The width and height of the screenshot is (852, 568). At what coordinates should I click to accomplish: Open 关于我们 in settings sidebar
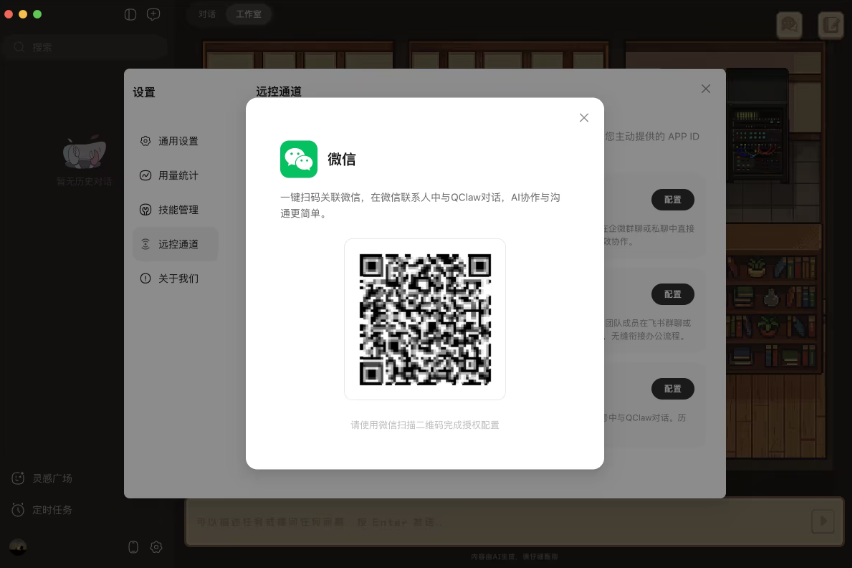coord(176,278)
